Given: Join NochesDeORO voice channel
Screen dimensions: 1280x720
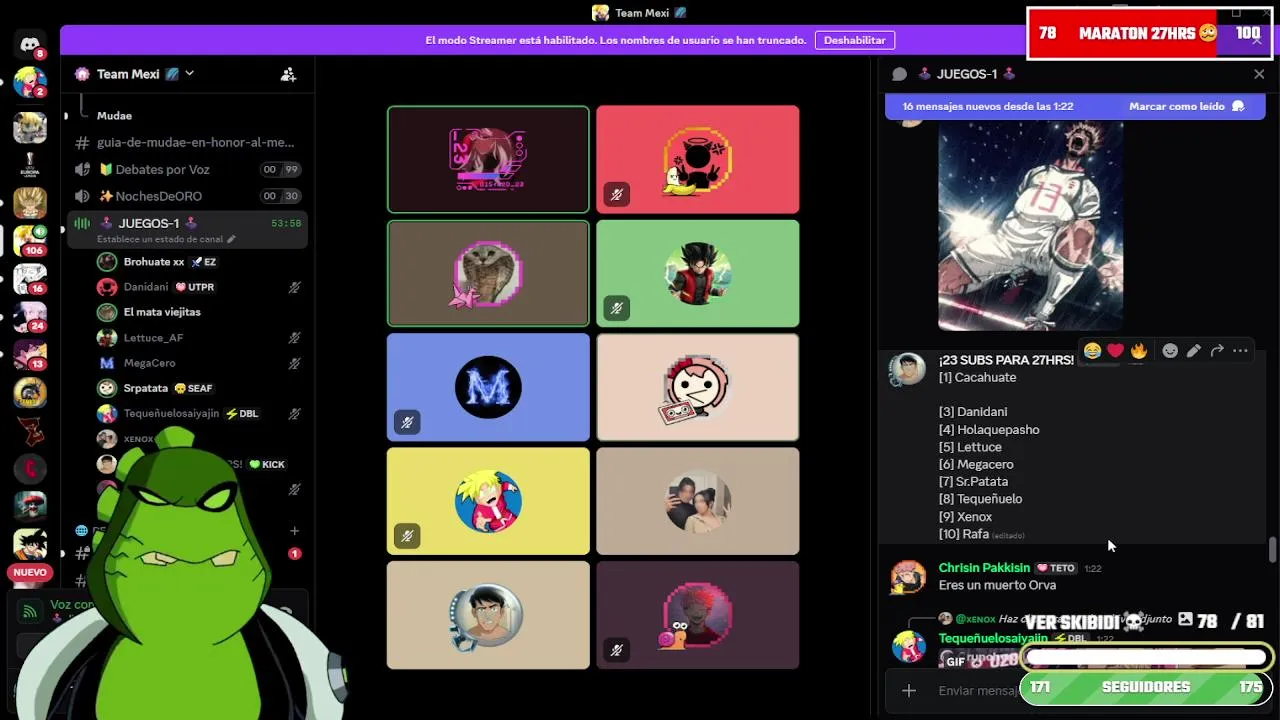Looking at the screenshot, I should point(187,196).
